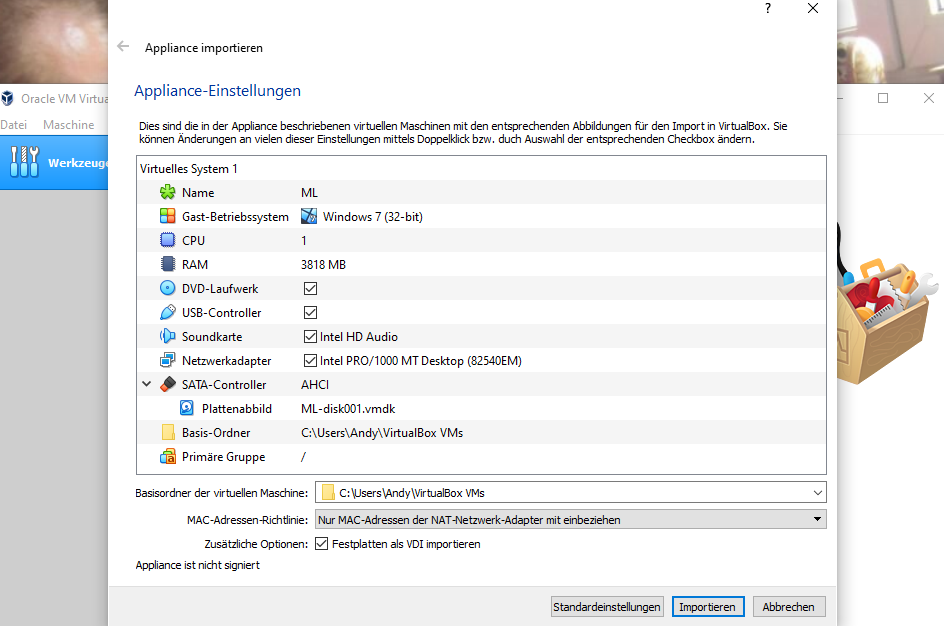Screen dimensions: 944x626
Task: Click the Soundkarte row label
Action: pos(212,336)
